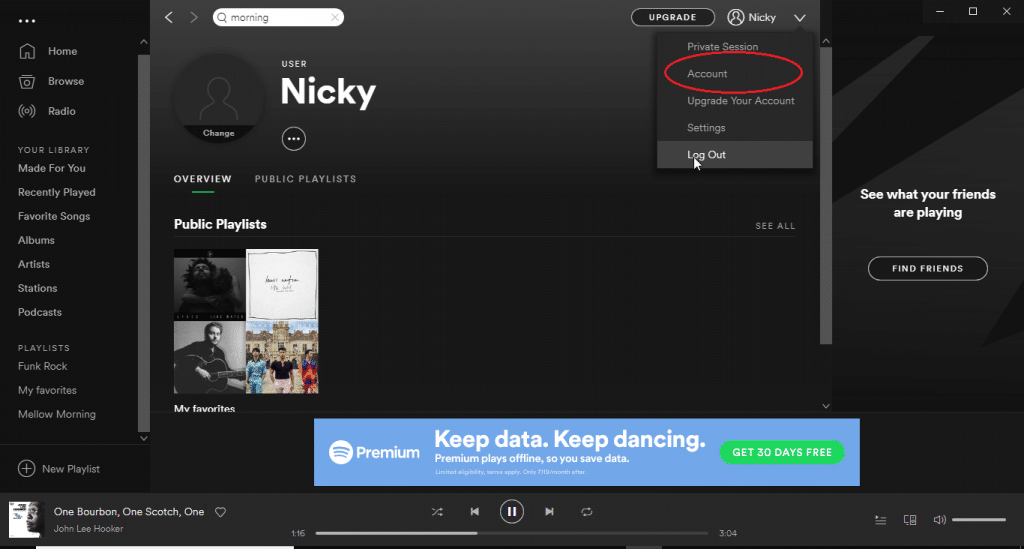Screen dimensions: 1024x549
Task: Click sidebar scroll up arrow
Action: (x=144, y=42)
